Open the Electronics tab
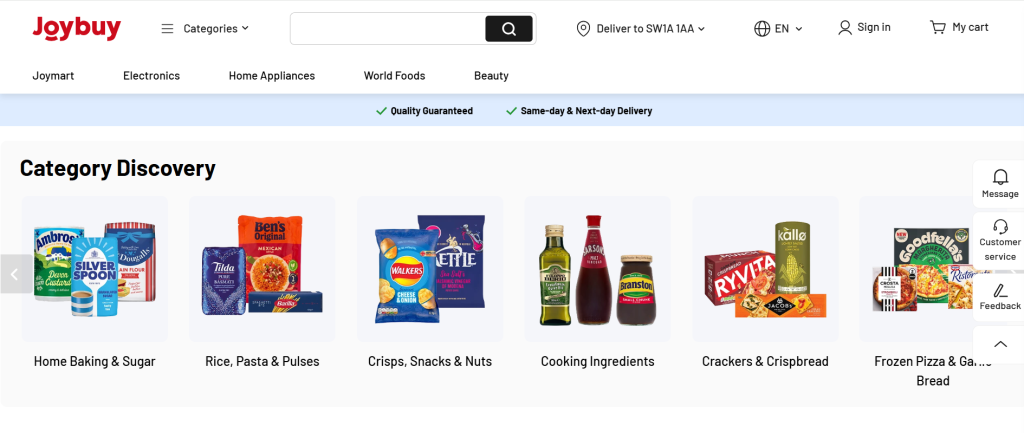1024x433 pixels. tap(152, 76)
